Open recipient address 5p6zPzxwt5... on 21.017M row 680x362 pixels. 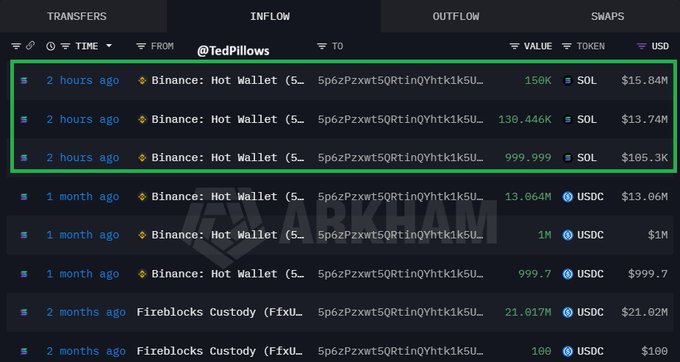(400, 312)
